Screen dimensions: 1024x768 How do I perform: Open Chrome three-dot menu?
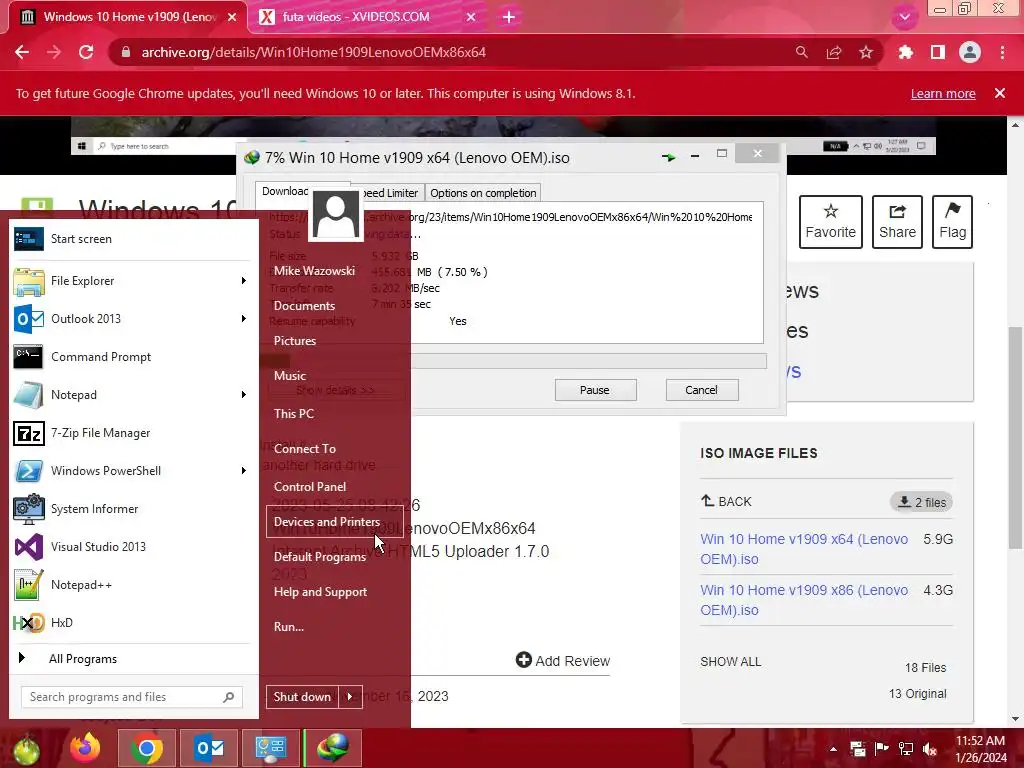(x=1002, y=52)
